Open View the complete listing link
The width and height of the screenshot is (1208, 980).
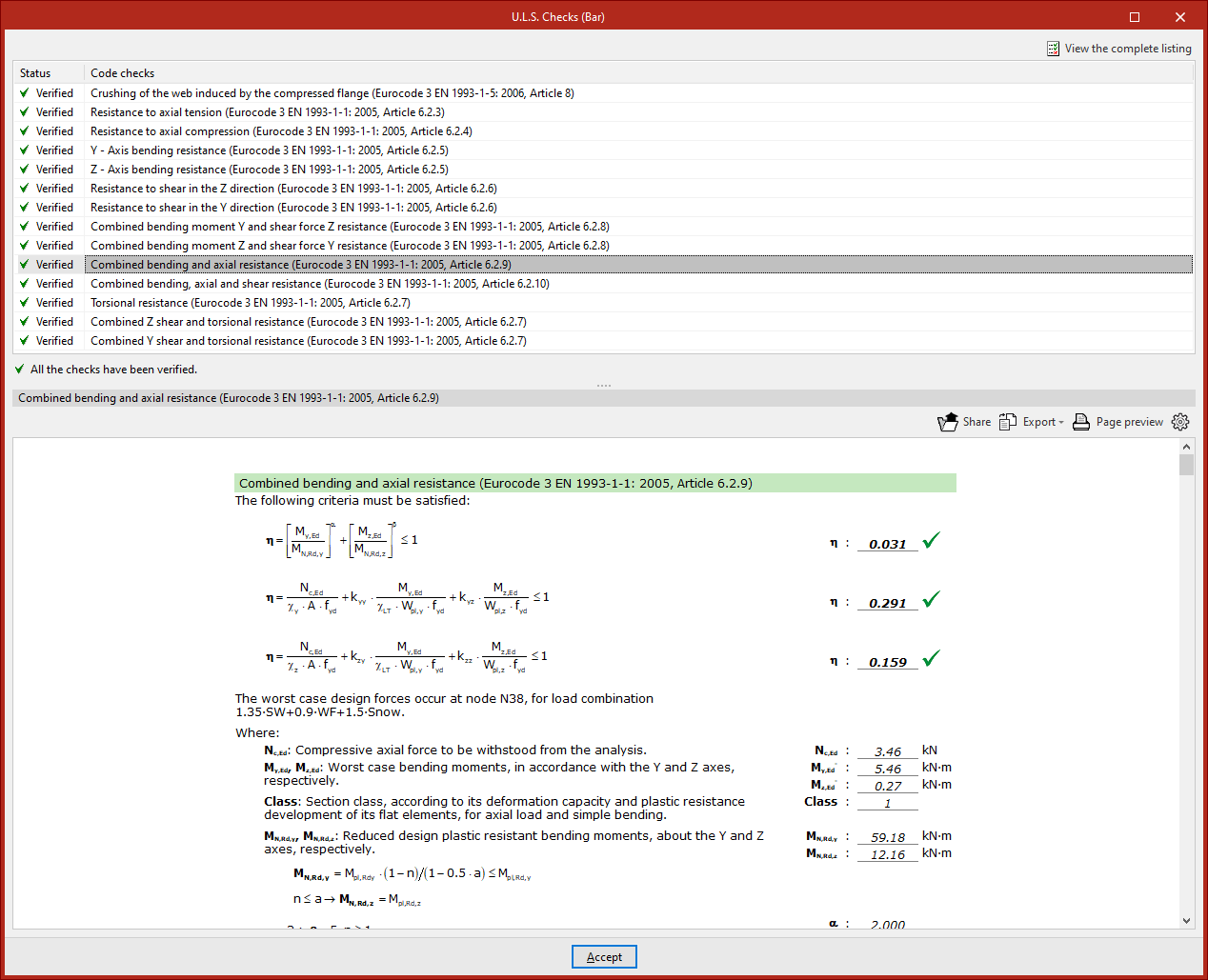(1128, 49)
